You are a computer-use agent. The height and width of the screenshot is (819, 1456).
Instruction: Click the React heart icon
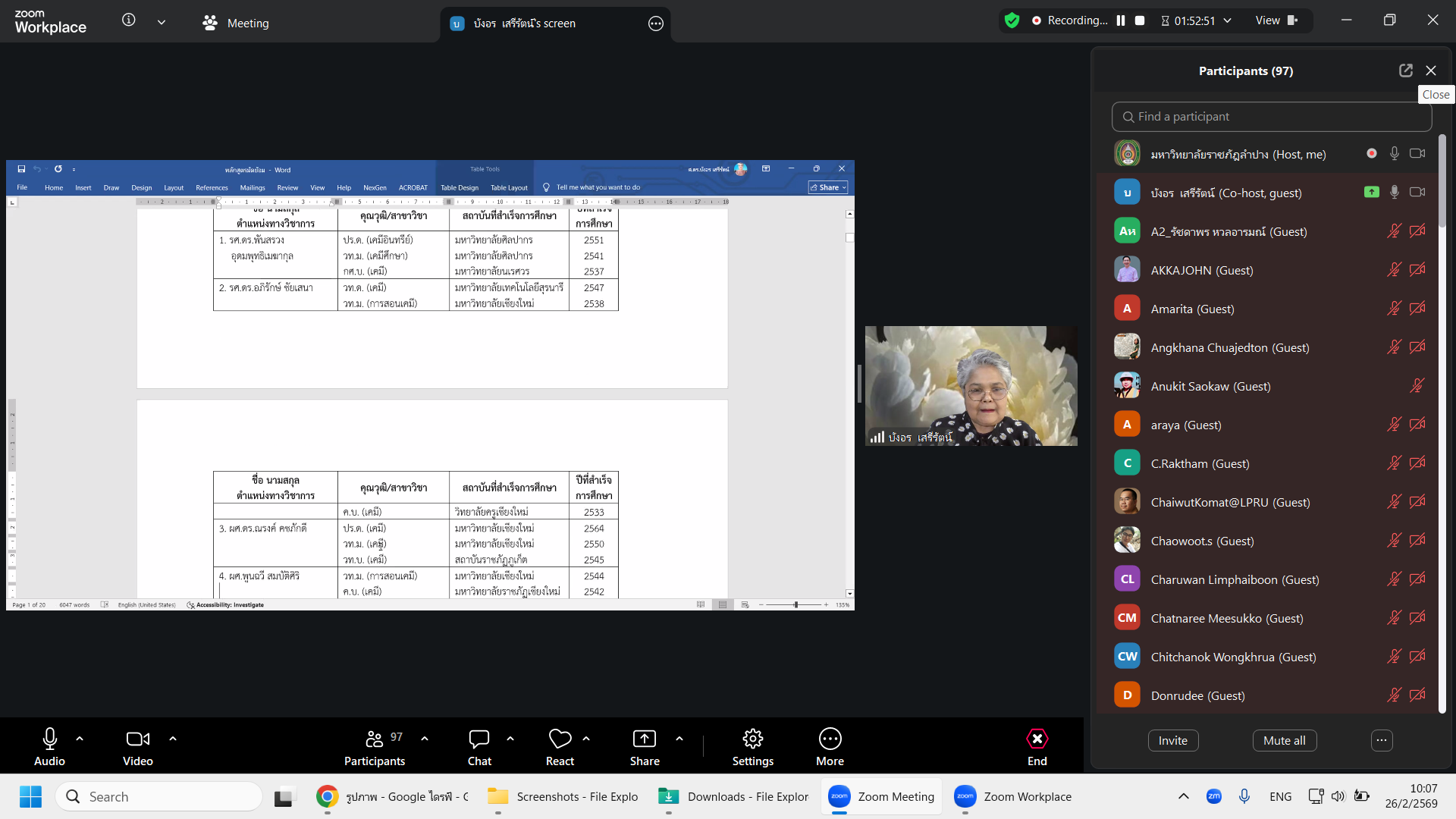[x=560, y=739]
